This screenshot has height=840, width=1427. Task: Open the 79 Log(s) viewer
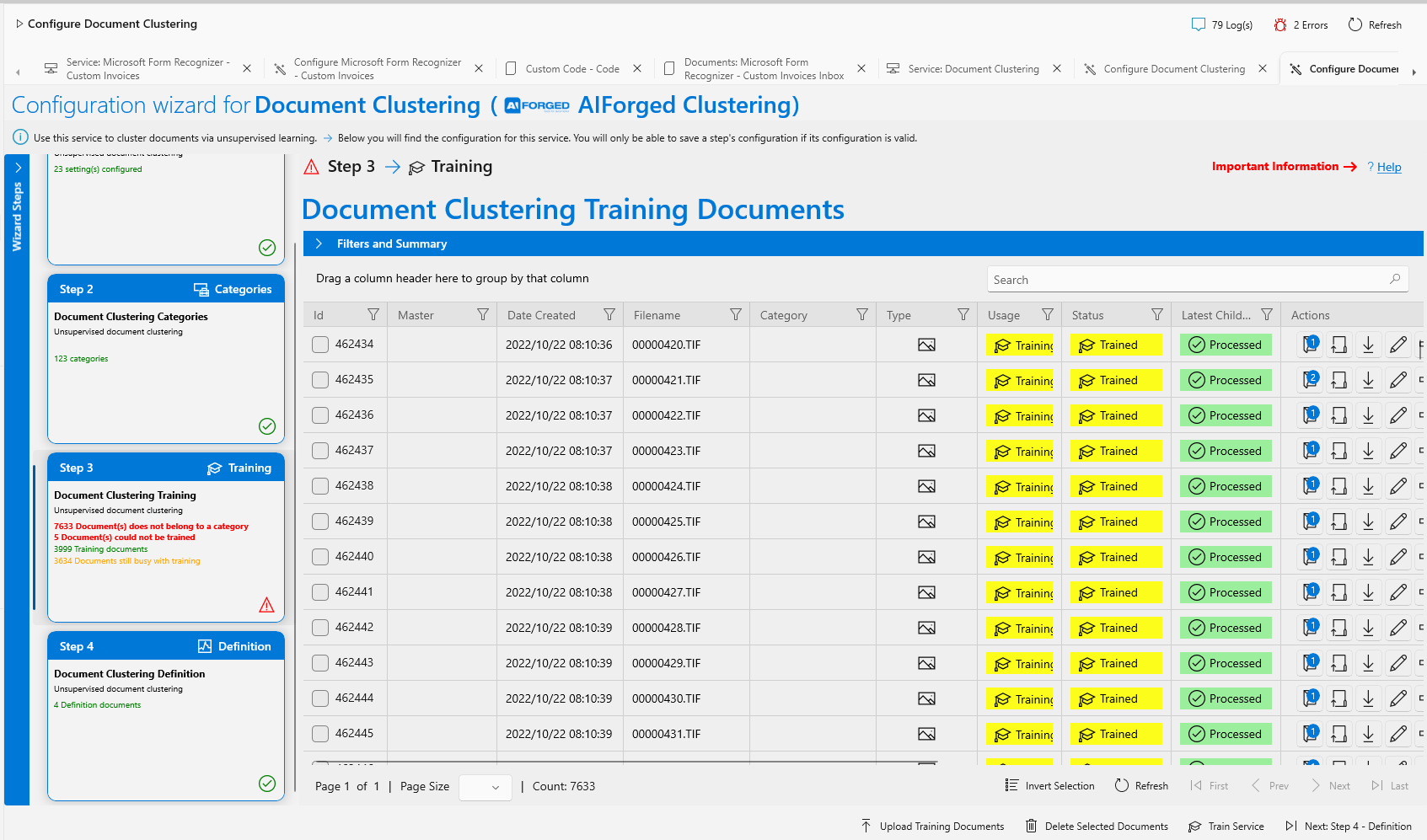point(1221,24)
